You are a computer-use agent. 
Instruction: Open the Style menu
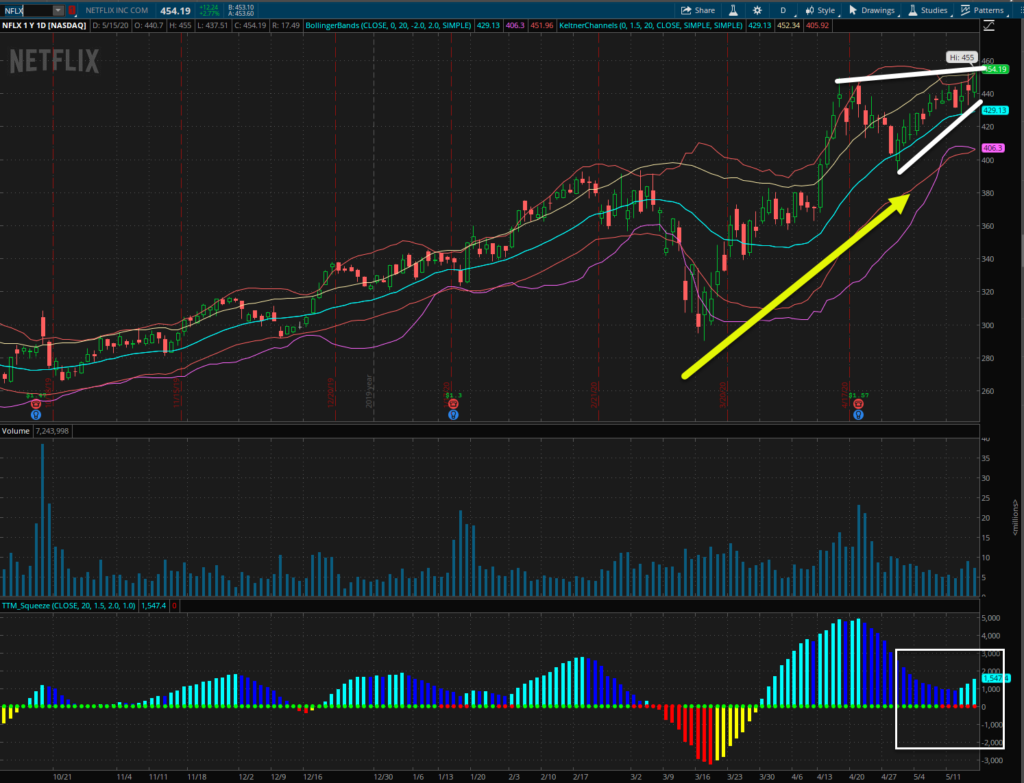click(820, 10)
